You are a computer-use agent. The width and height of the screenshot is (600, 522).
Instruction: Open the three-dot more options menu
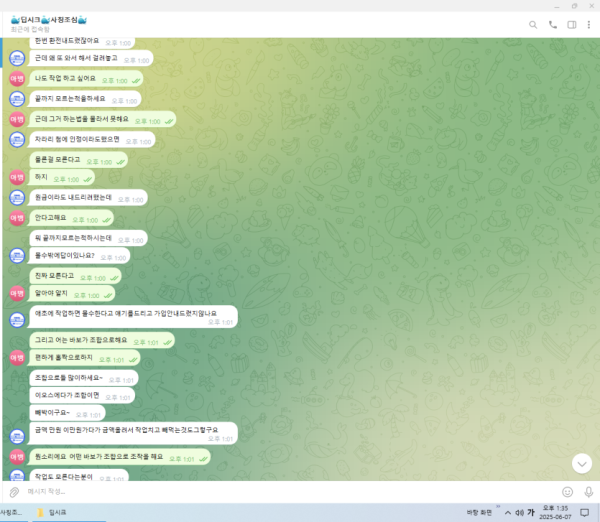coord(589,25)
